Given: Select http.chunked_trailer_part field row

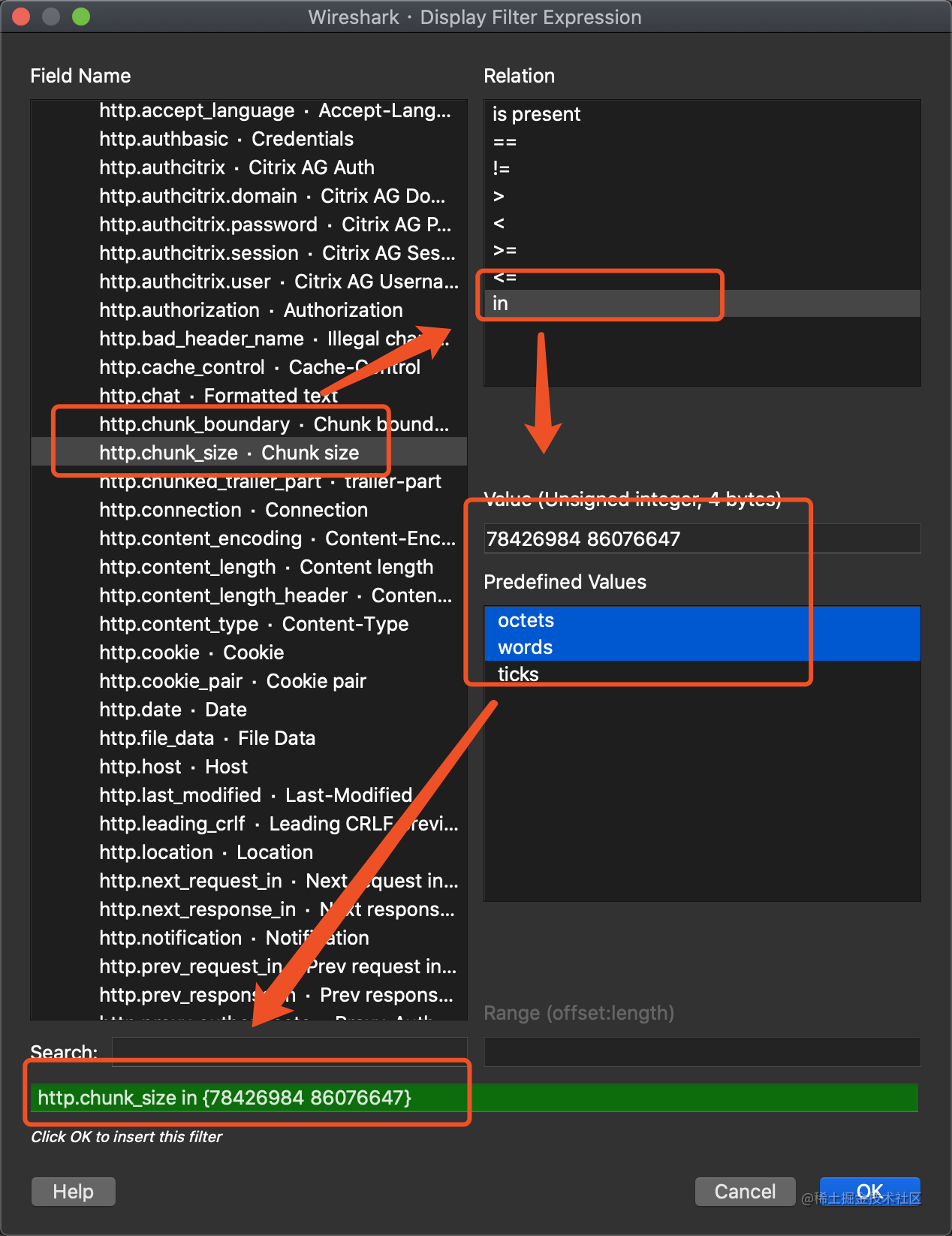Looking at the screenshot, I should click(249, 481).
